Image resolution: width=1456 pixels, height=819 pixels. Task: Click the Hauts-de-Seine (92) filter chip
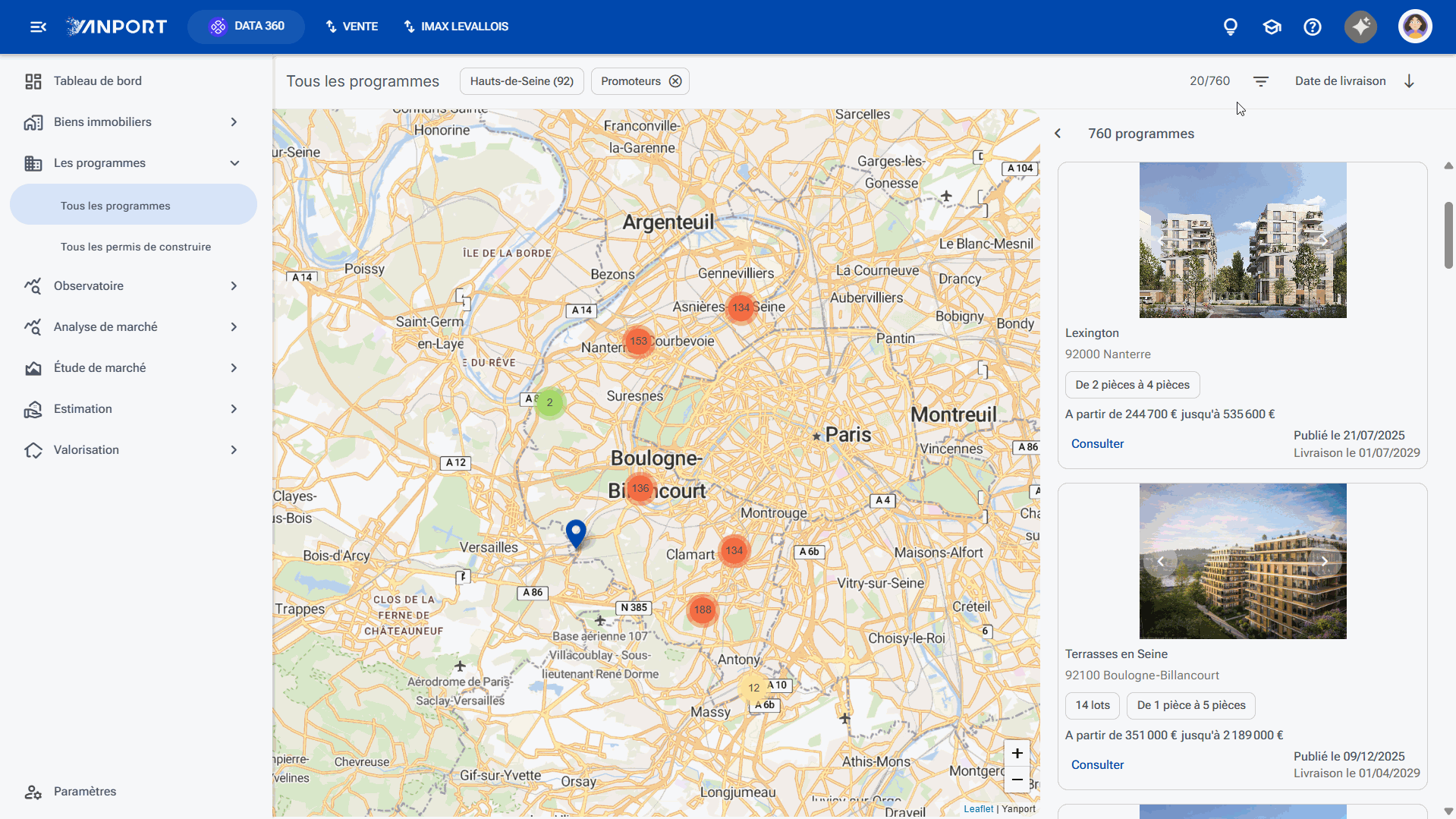tap(522, 81)
